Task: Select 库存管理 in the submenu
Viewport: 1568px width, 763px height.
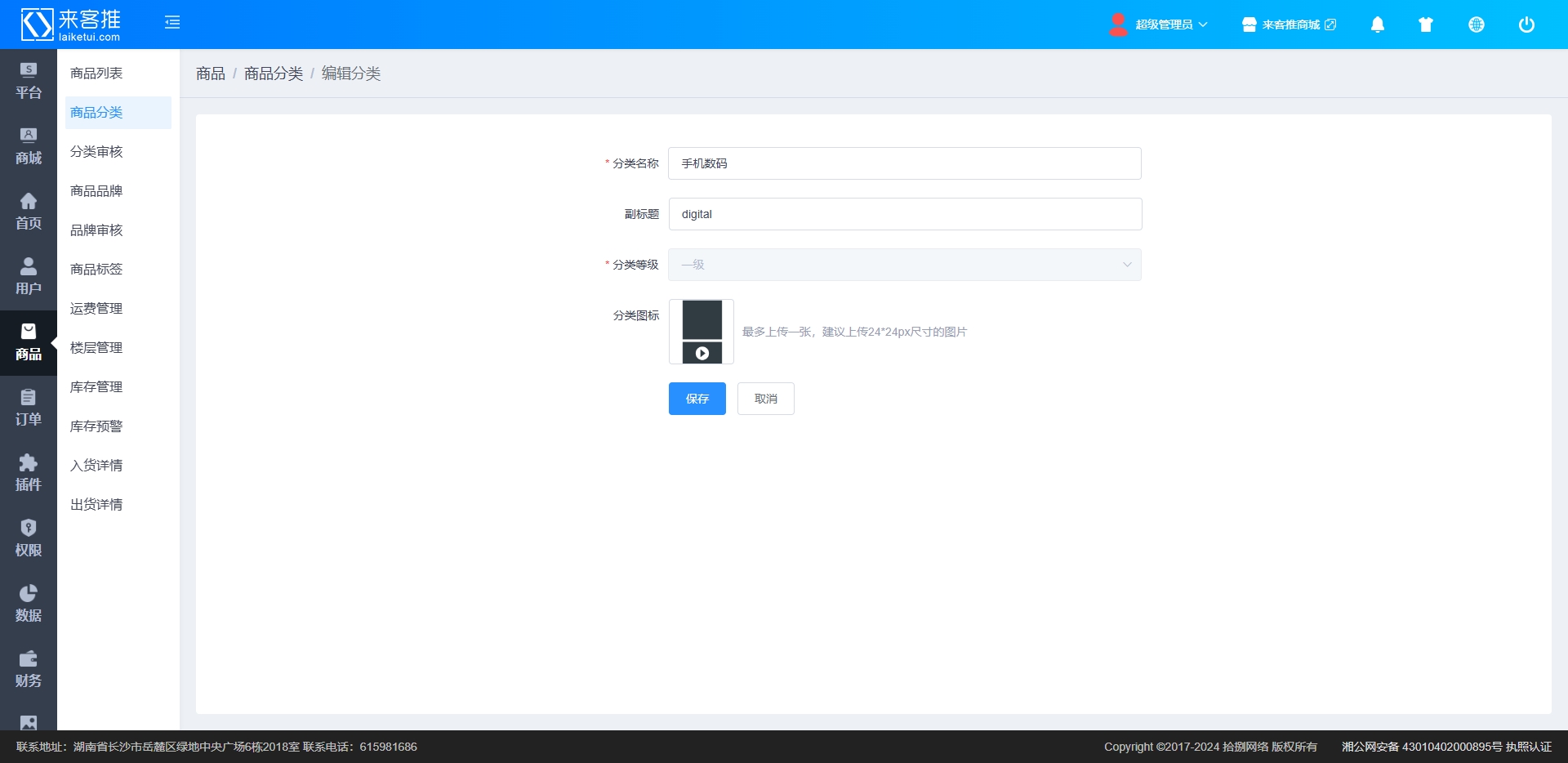Action: (x=96, y=387)
